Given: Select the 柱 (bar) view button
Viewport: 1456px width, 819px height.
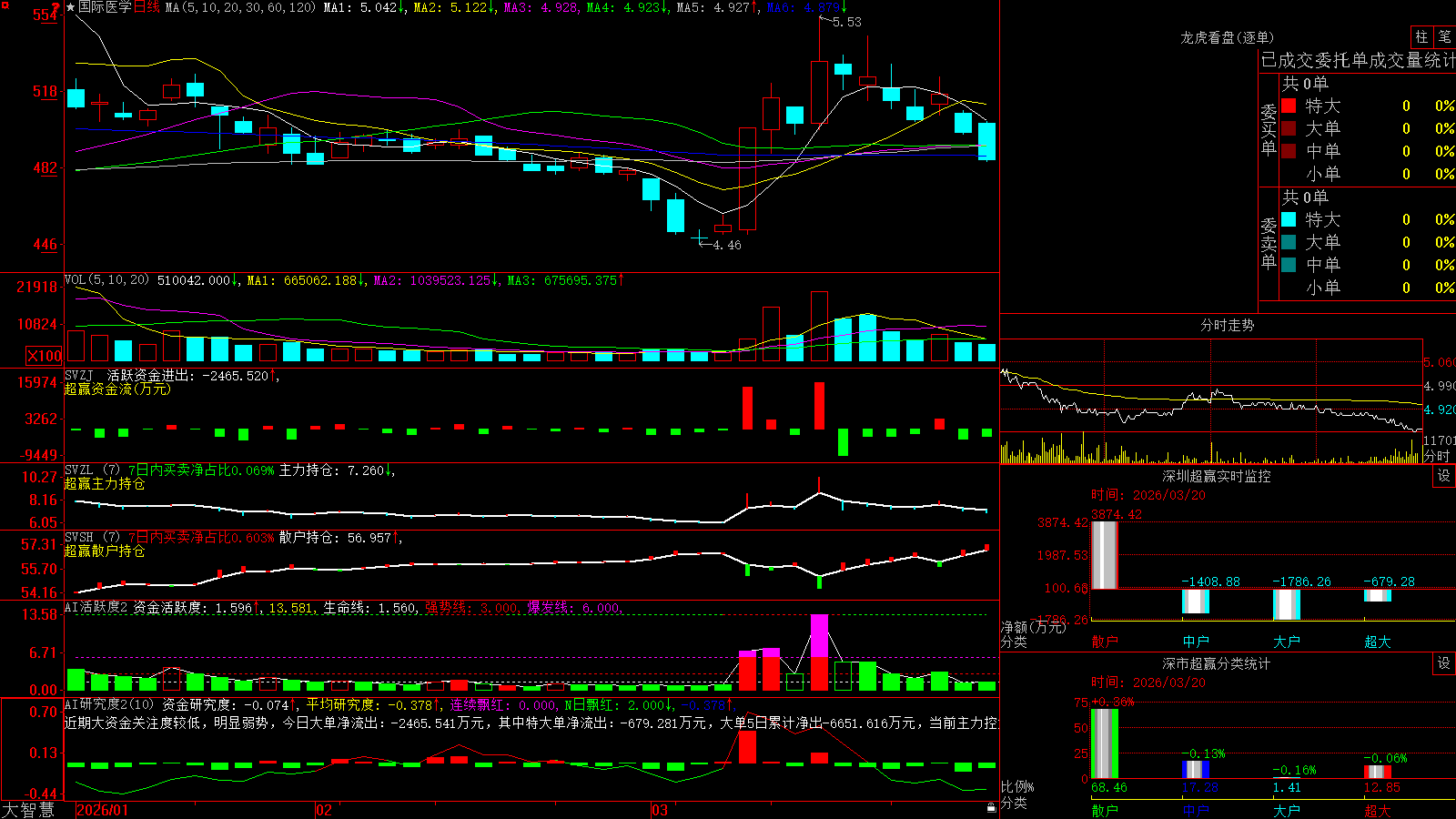Looking at the screenshot, I should (1421, 36).
